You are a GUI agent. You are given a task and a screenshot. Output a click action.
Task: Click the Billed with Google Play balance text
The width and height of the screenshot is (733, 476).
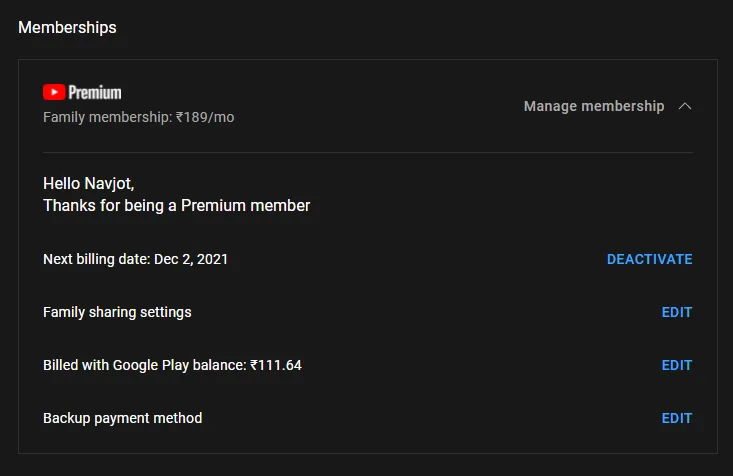[x=144, y=365]
